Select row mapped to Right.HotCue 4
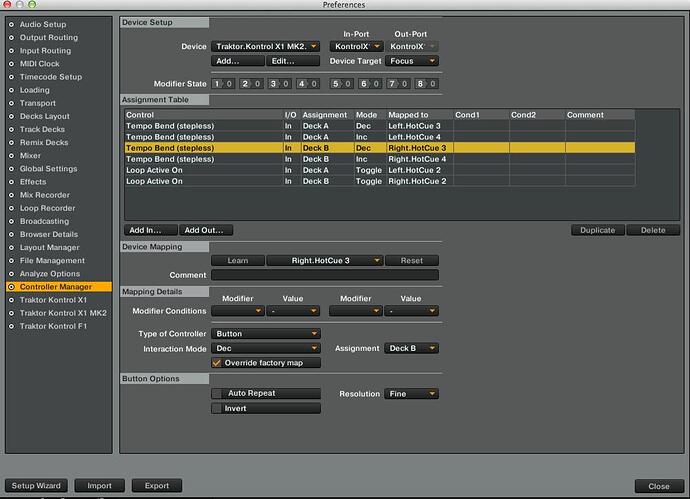 (380, 159)
